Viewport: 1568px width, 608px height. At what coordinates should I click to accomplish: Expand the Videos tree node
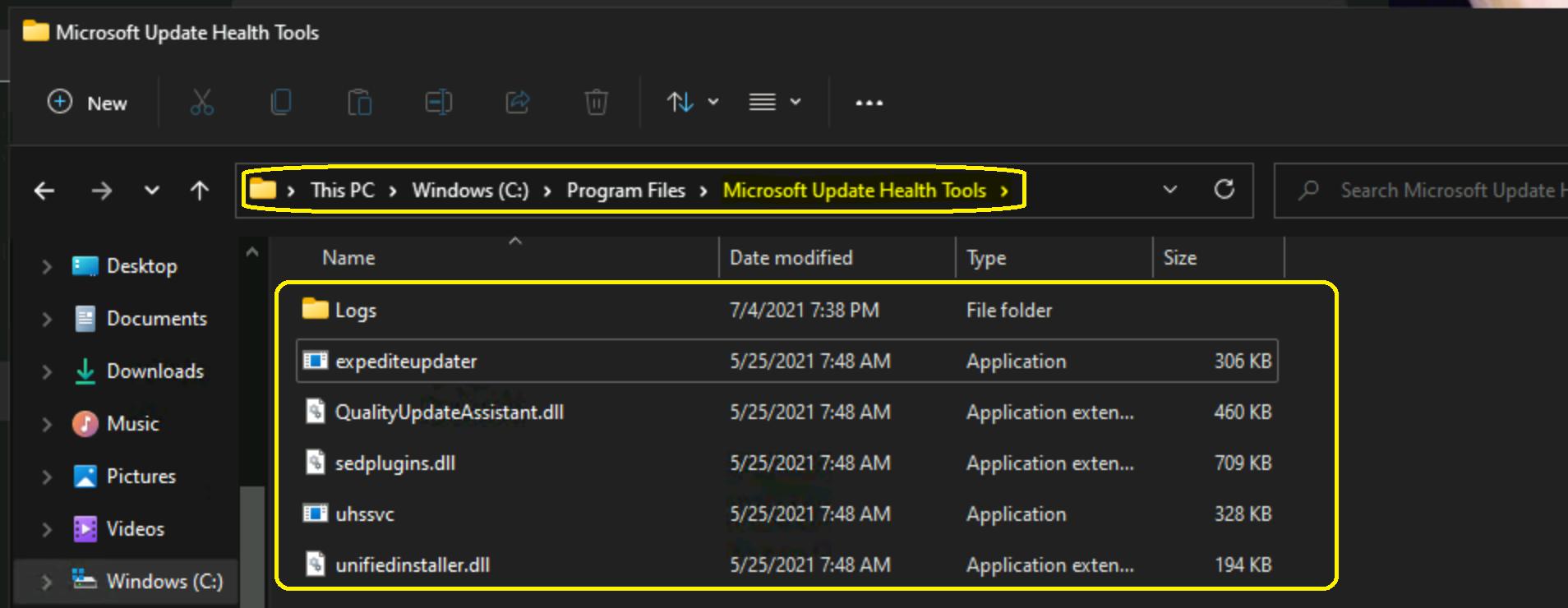pos(47,529)
